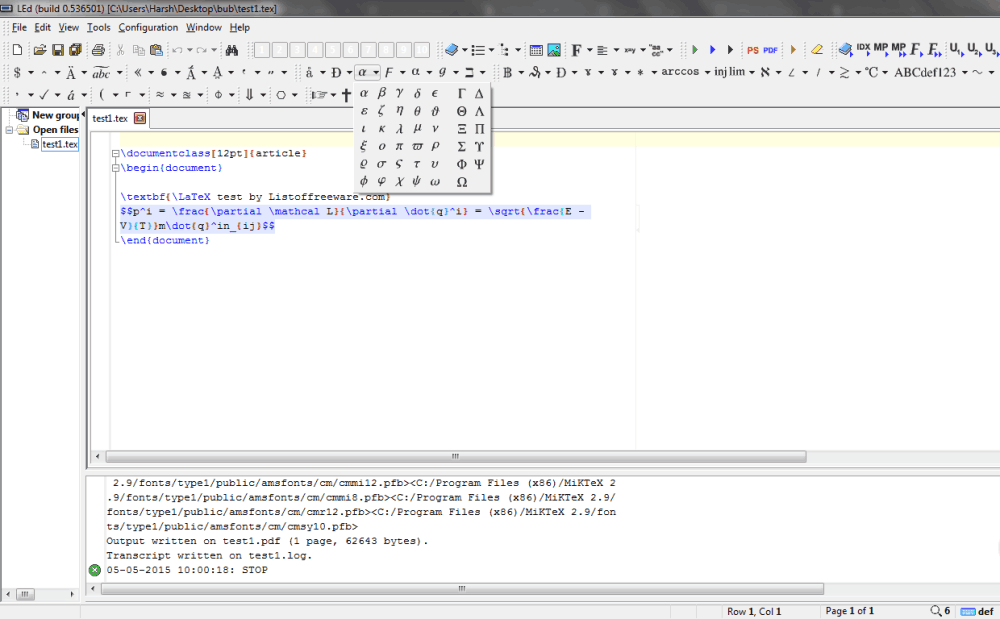Activate bookmark number 10 button
This screenshot has height=619, width=1000.
point(422,50)
